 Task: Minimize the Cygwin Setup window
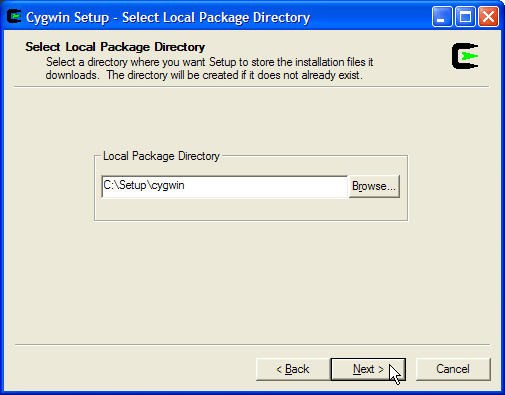[x=441, y=17]
